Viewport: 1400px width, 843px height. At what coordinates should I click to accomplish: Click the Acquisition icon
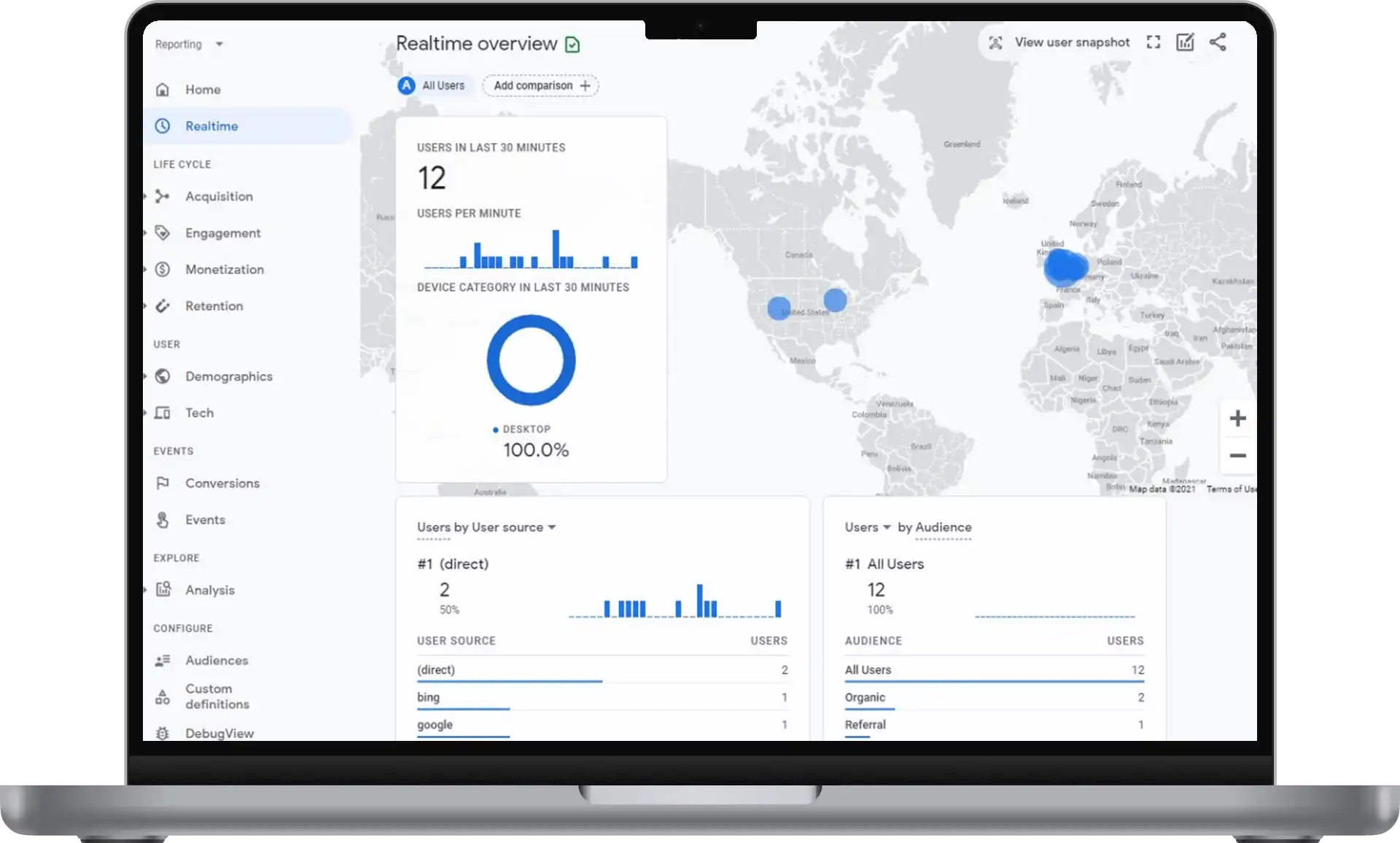click(163, 196)
